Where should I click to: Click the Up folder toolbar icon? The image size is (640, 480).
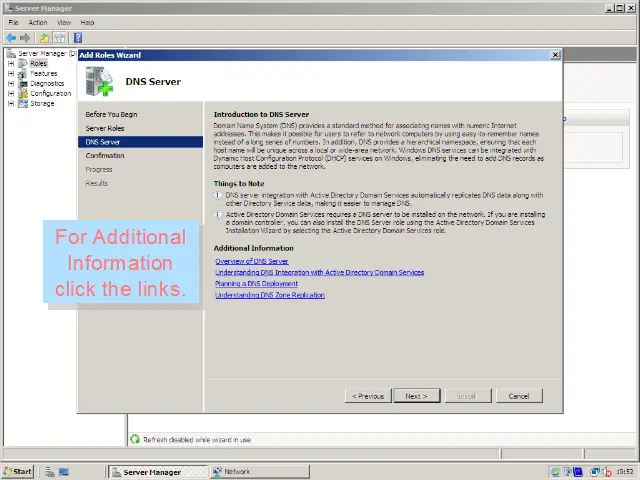tap(44, 38)
